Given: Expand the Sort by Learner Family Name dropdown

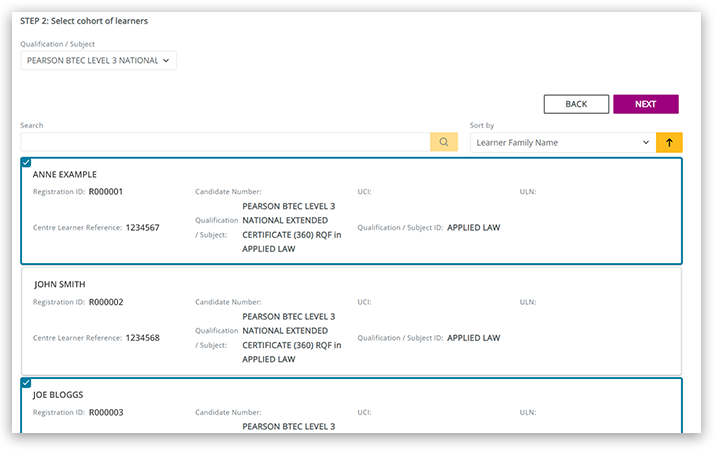Looking at the screenshot, I should click(x=560, y=142).
